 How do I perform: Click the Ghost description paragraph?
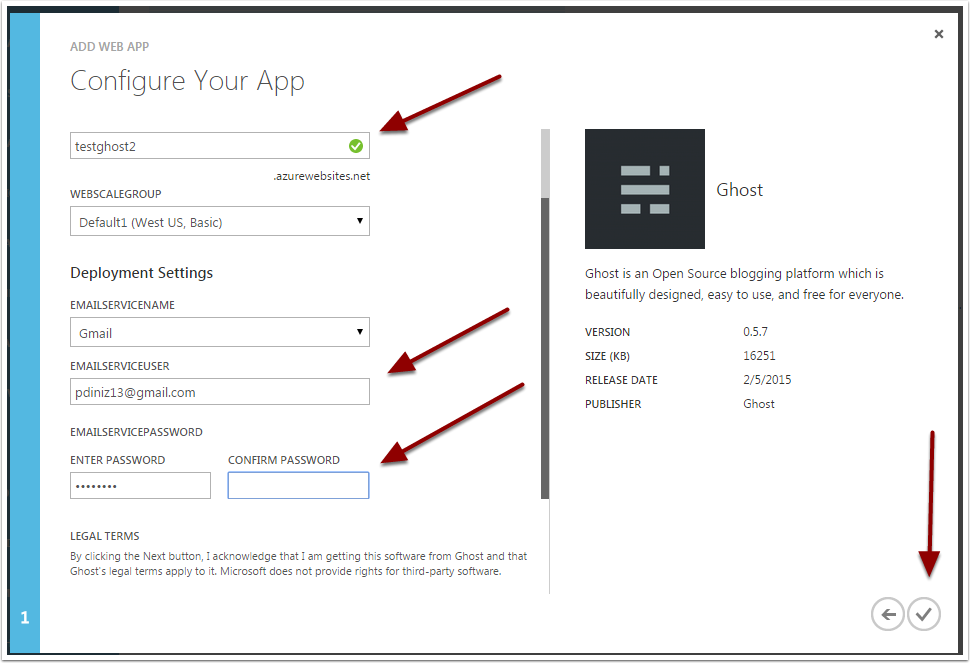click(x=744, y=284)
